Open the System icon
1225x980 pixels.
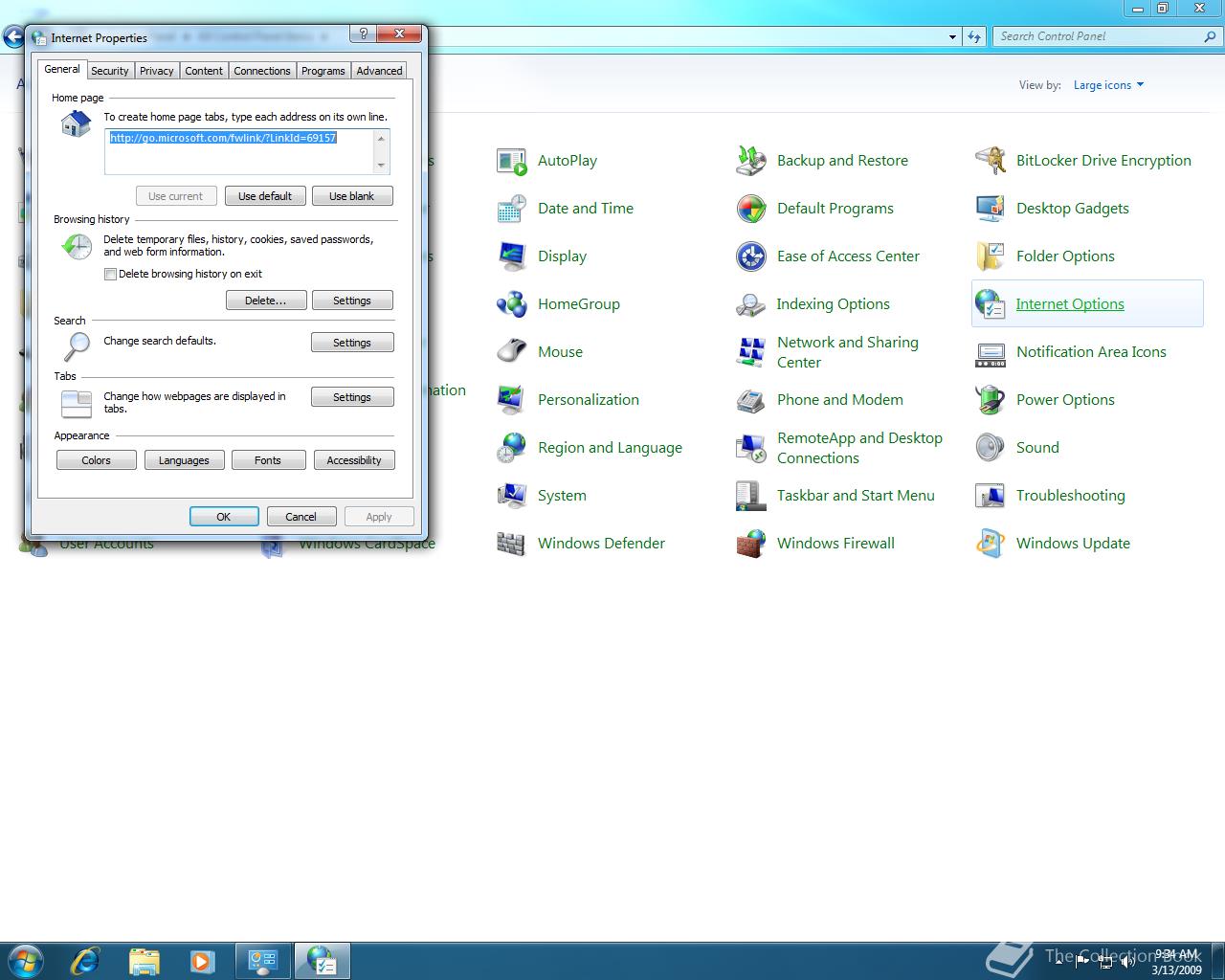[512, 496]
